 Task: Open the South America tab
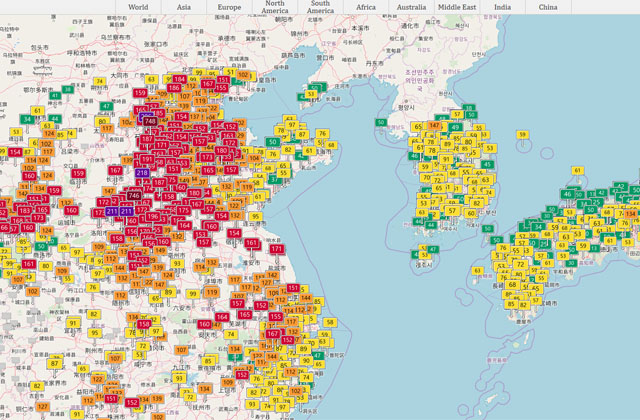(x=320, y=7)
